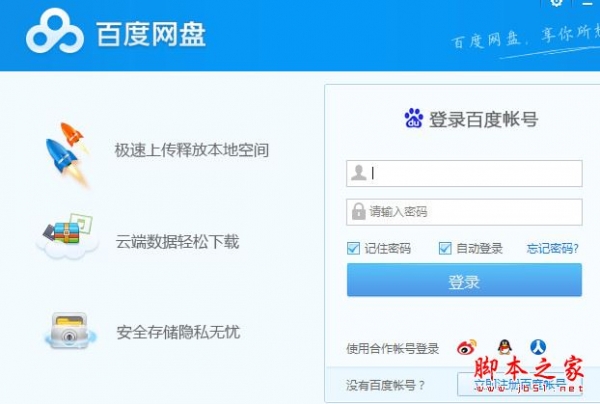Minimize the window from title bar
Image resolution: width=600 pixels, height=404 pixels.
point(588,4)
